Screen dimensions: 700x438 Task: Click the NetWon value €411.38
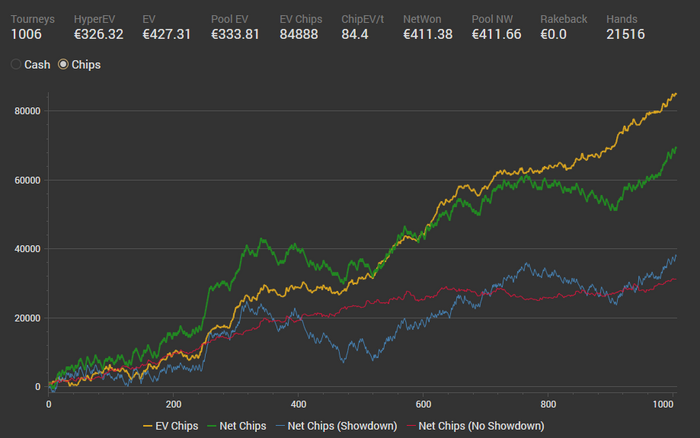428,34
